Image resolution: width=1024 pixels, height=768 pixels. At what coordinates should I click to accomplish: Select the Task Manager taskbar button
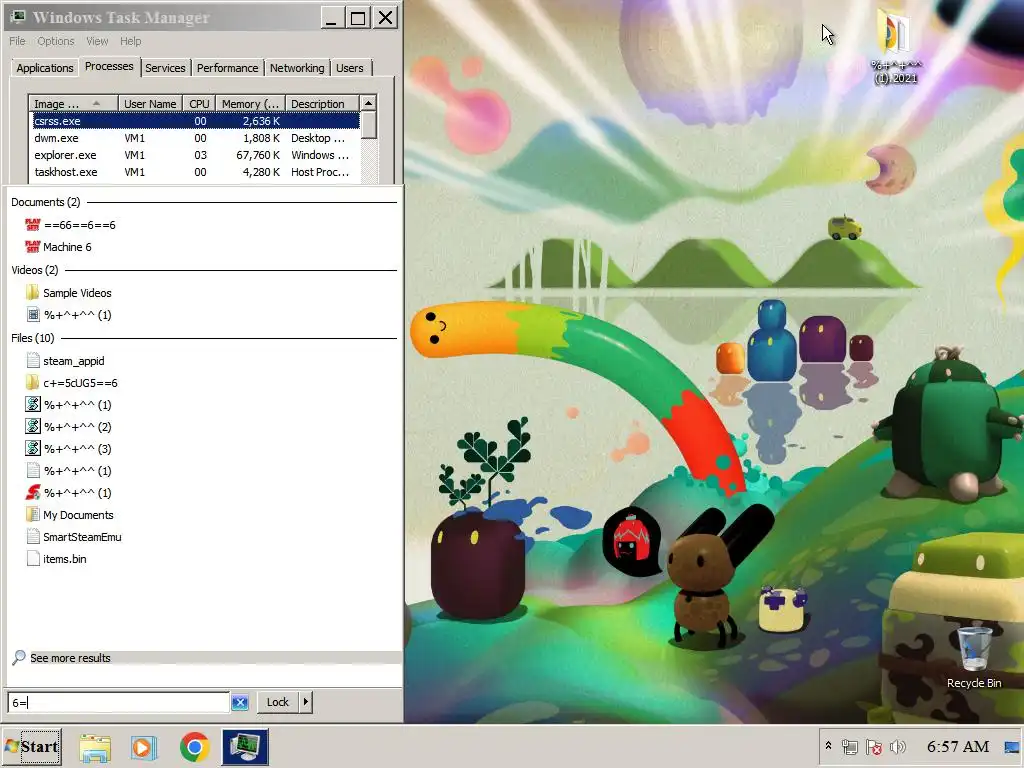[245, 747]
